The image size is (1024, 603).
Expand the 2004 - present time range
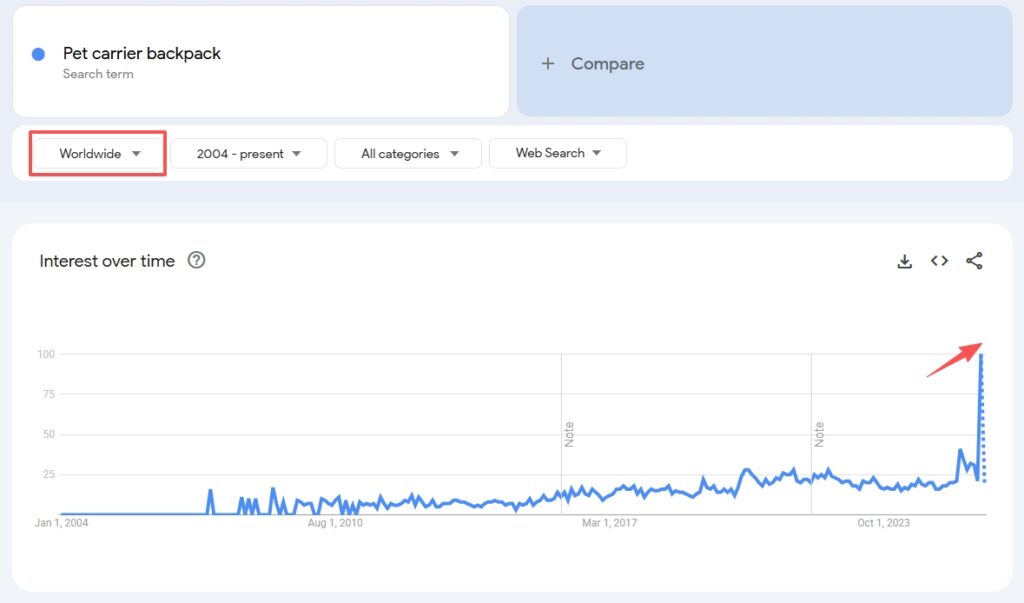(249, 154)
